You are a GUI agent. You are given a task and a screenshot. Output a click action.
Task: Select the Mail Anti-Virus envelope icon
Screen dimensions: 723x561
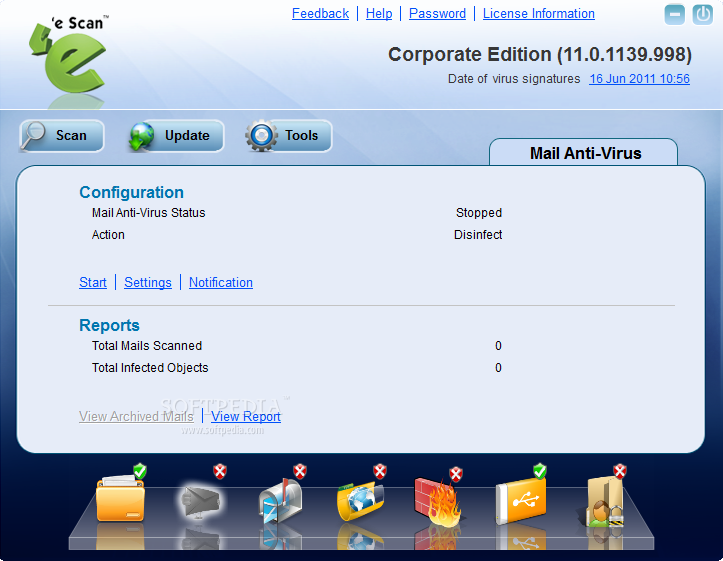(200, 502)
